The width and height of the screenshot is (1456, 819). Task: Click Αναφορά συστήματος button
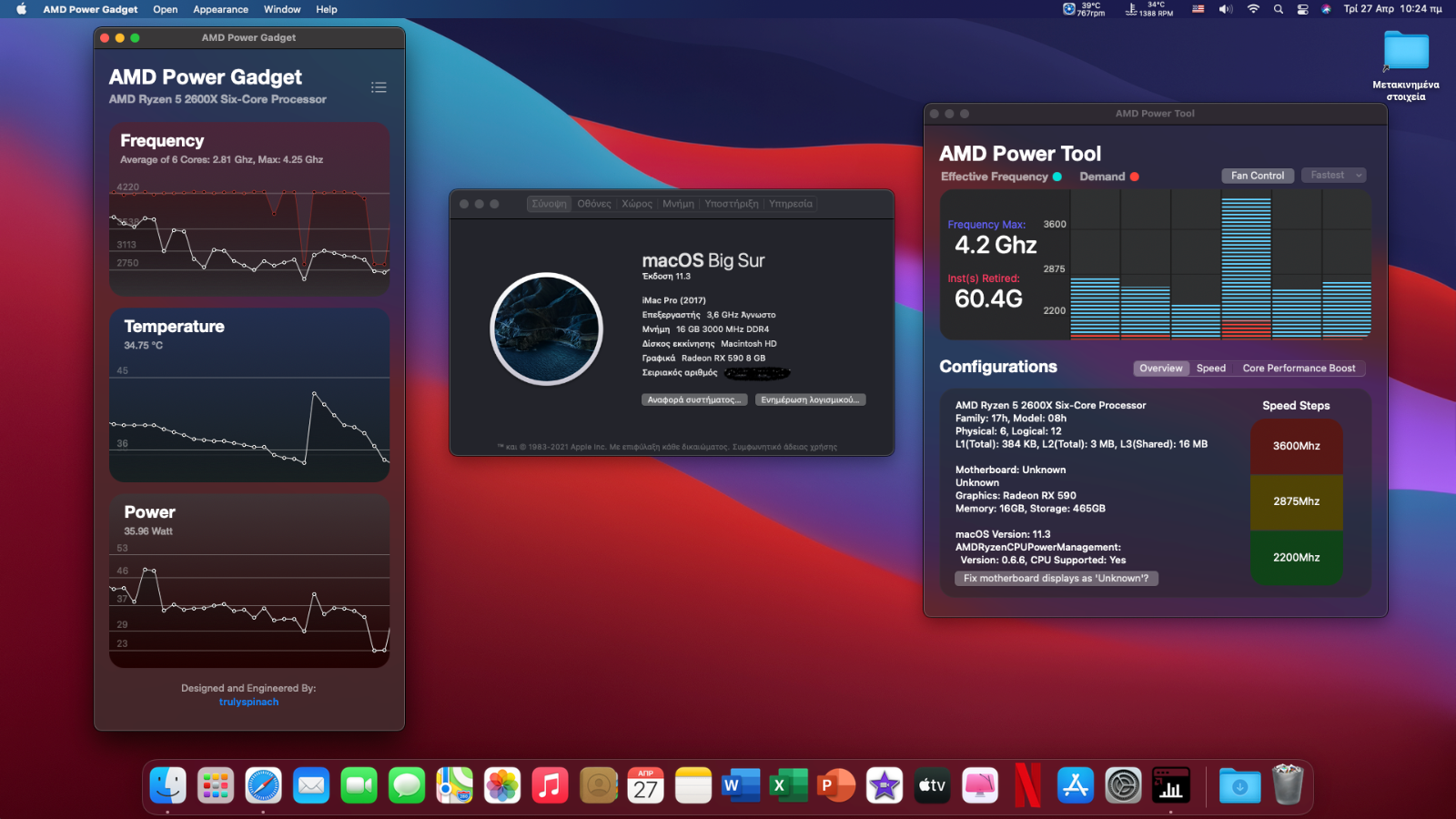[695, 399]
